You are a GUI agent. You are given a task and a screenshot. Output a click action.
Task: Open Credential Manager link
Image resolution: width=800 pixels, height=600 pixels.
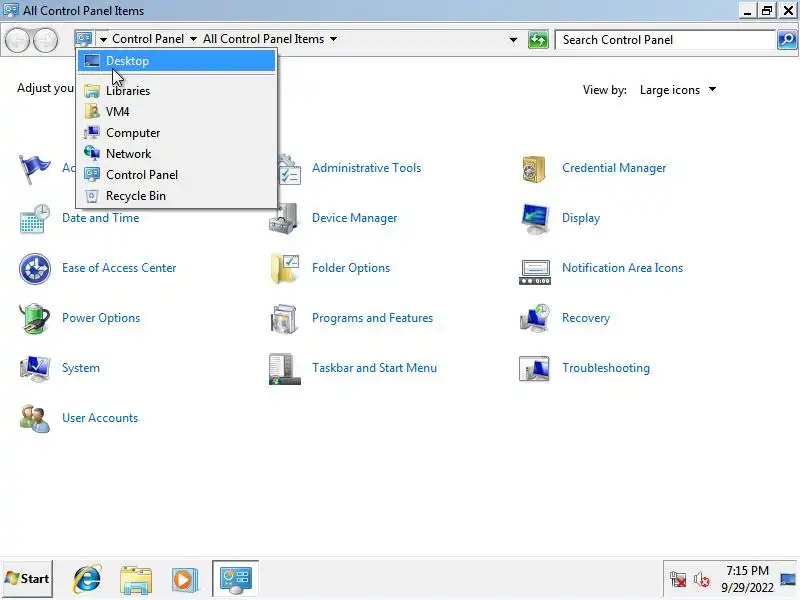pyautogui.click(x=614, y=168)
